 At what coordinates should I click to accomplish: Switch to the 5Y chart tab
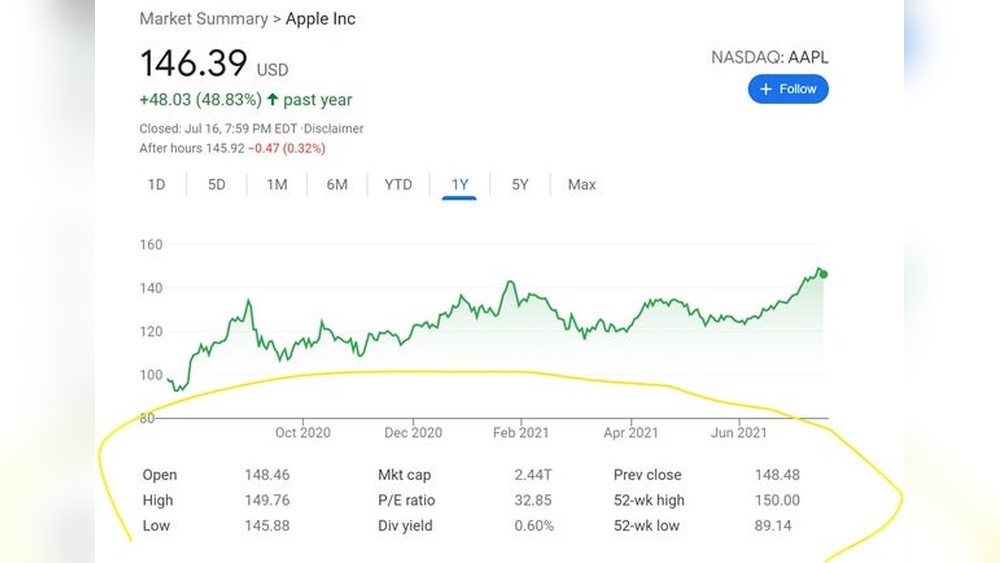(x=520, y=185)
